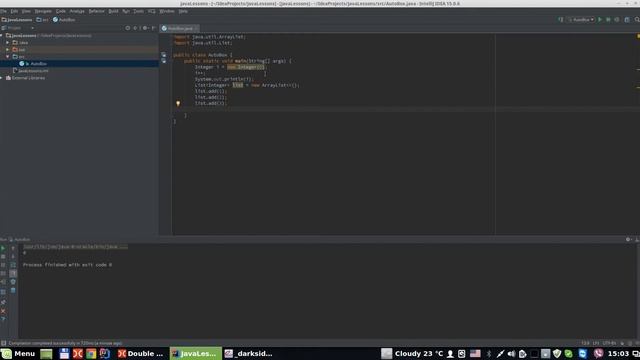The image size is (640, 360).
Task: Click the yellow analysis indicator above the error stripe
Action: coord(638,36)
